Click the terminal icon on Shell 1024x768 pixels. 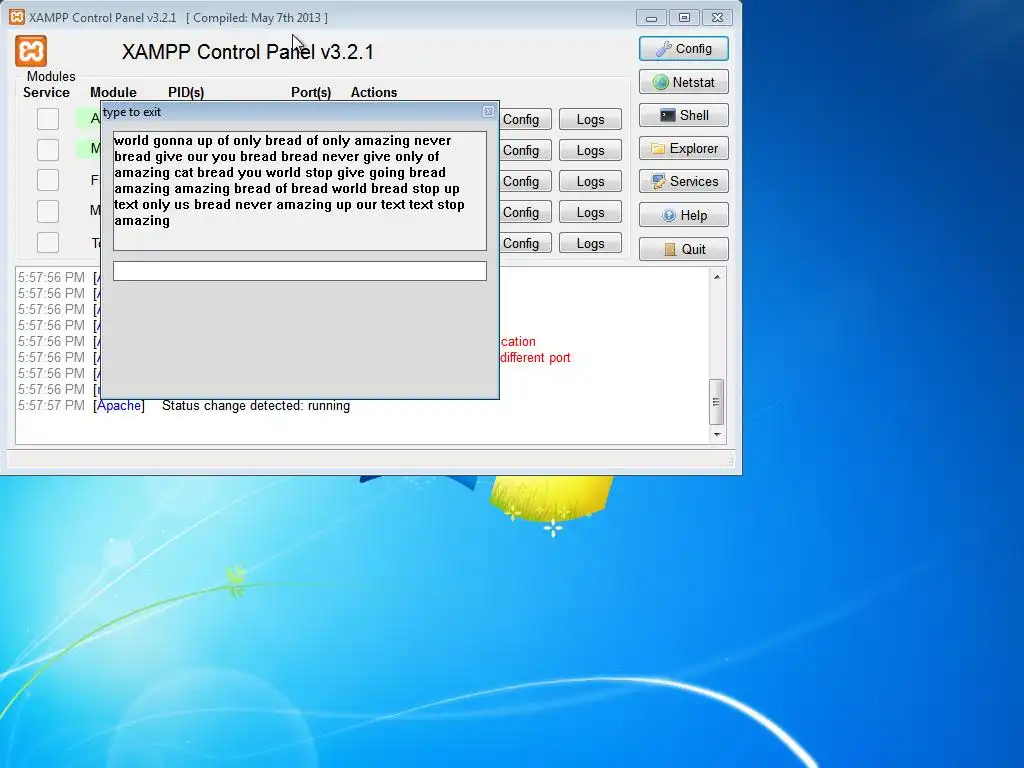(667, 116)
